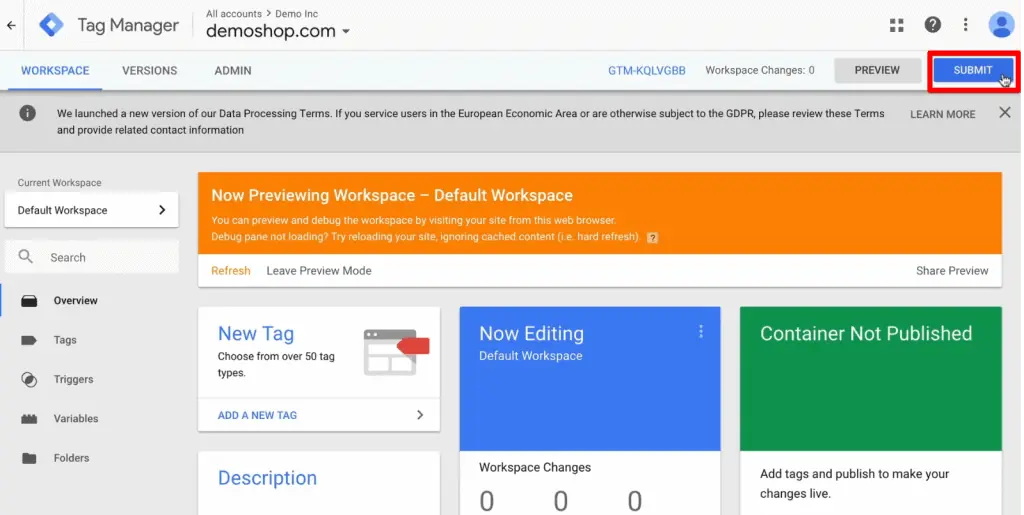Screen dimensions: 1024x515
Task: Open the help question mark icon
Action: 933,25
